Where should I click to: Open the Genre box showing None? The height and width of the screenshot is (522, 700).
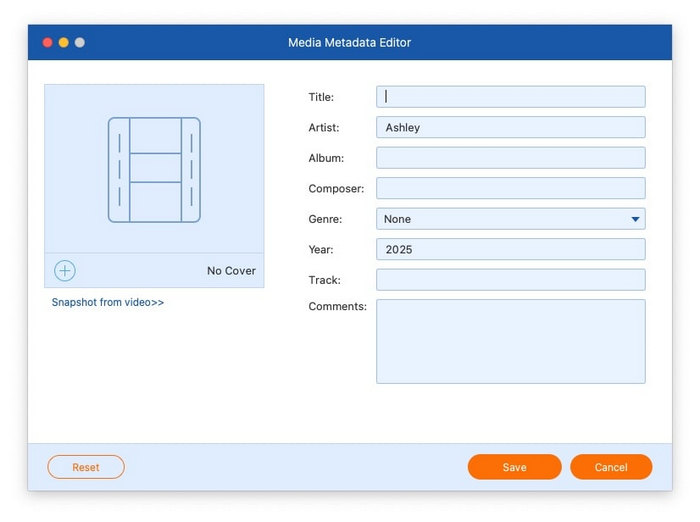click(500, 219)
